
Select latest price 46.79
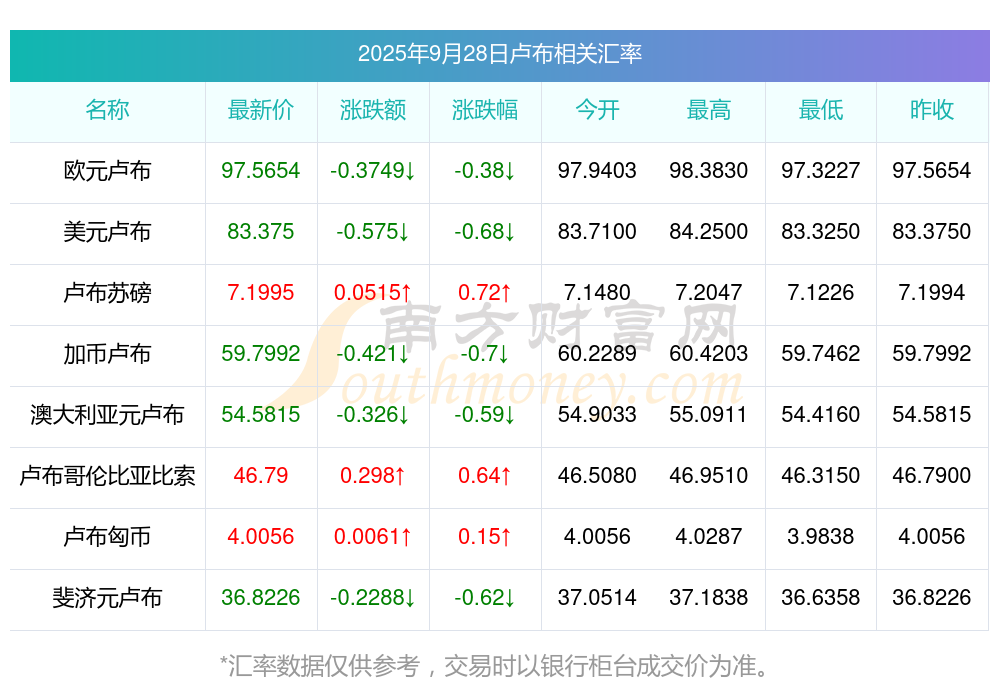coord(261,476)
